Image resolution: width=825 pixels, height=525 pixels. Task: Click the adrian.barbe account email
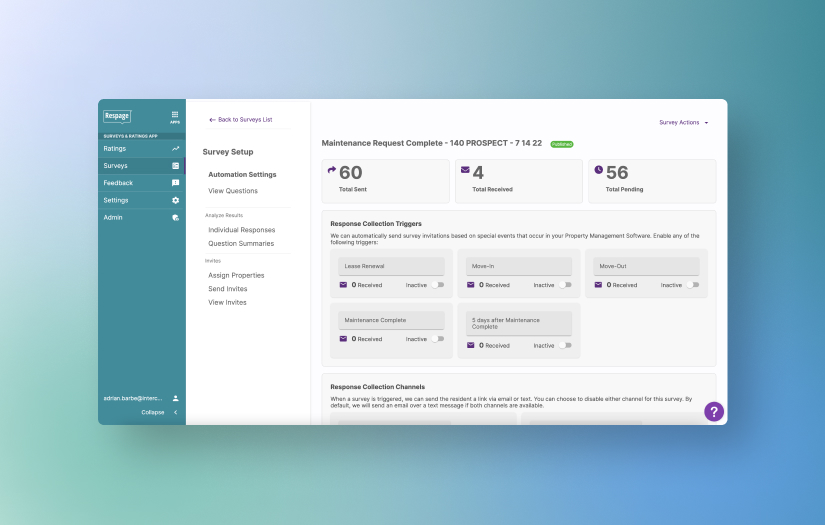click(x=133, y=398)
